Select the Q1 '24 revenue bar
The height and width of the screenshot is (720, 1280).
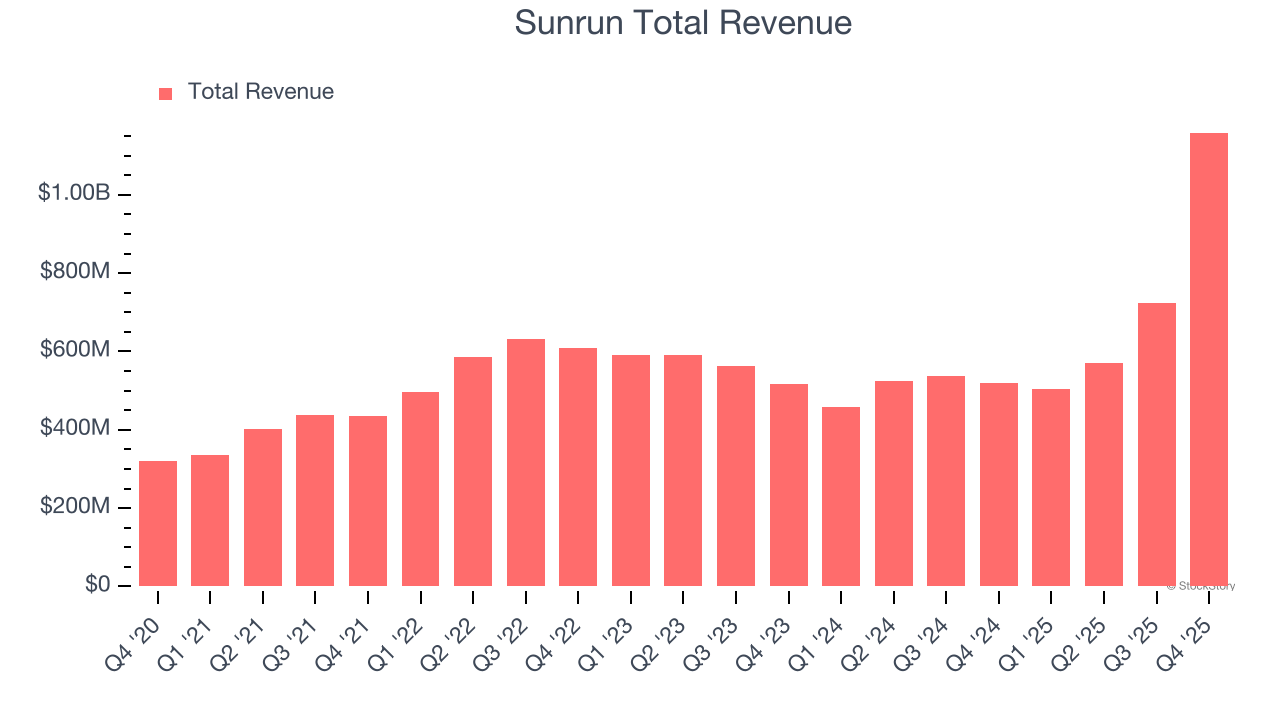click(841, 496)
